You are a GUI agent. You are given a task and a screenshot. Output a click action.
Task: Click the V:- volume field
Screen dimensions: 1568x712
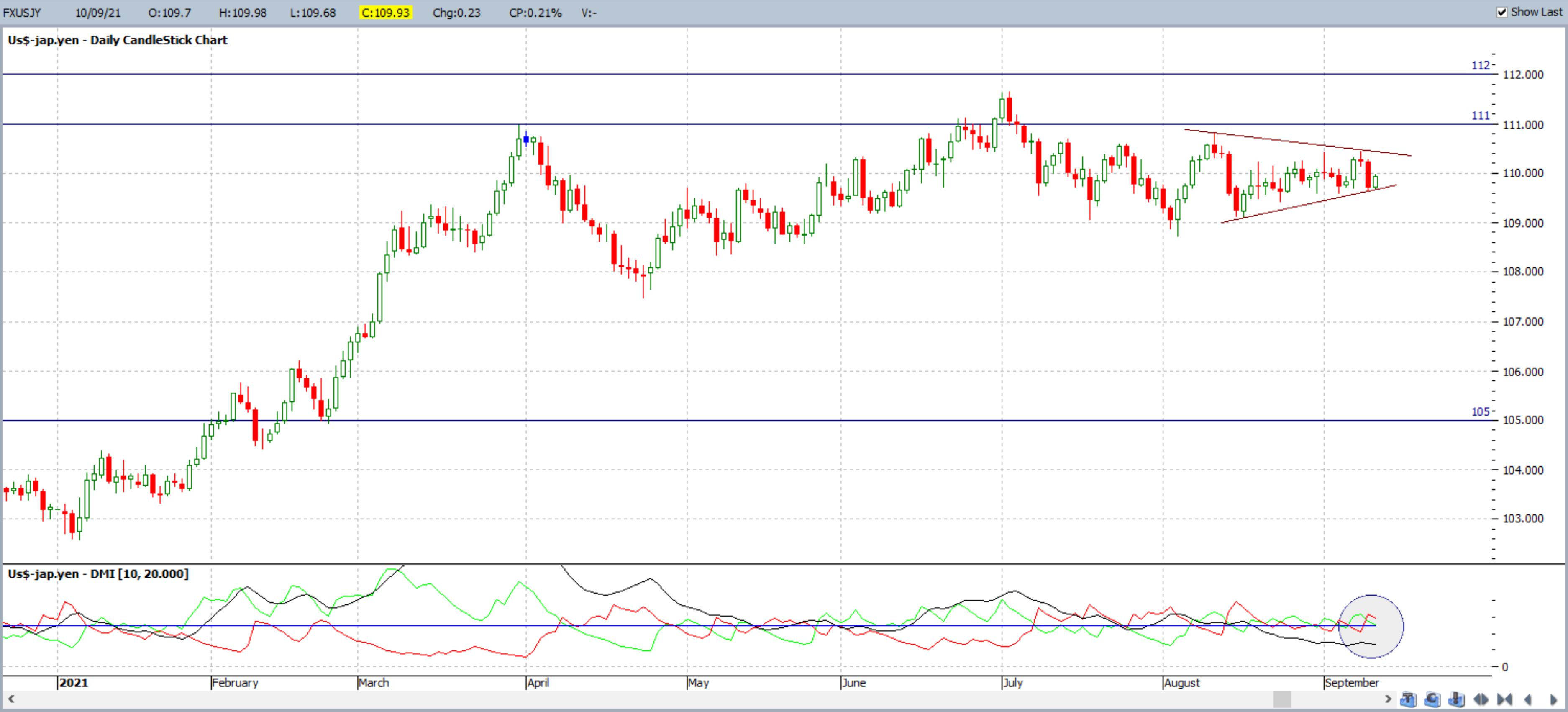tap(589, 13)
